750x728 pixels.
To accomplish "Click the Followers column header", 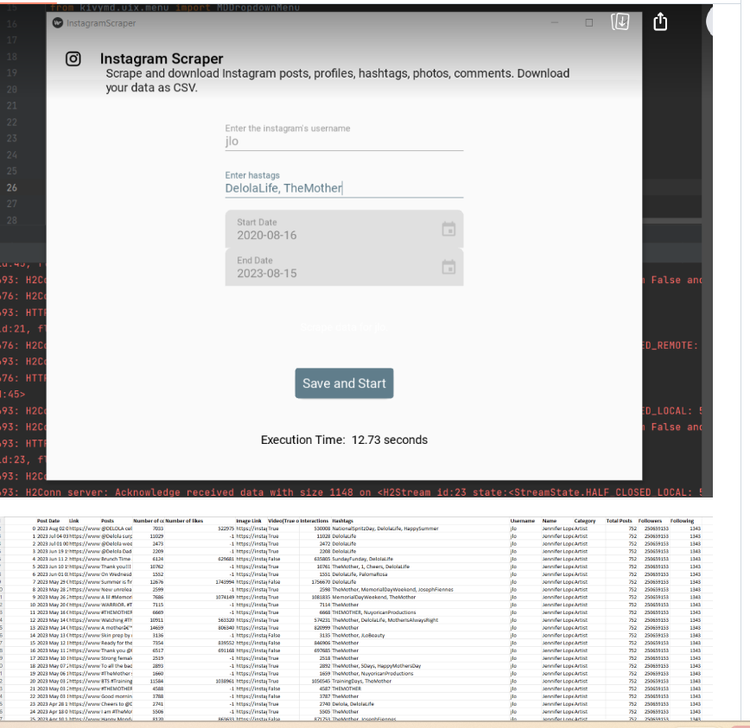I will 650,521.
